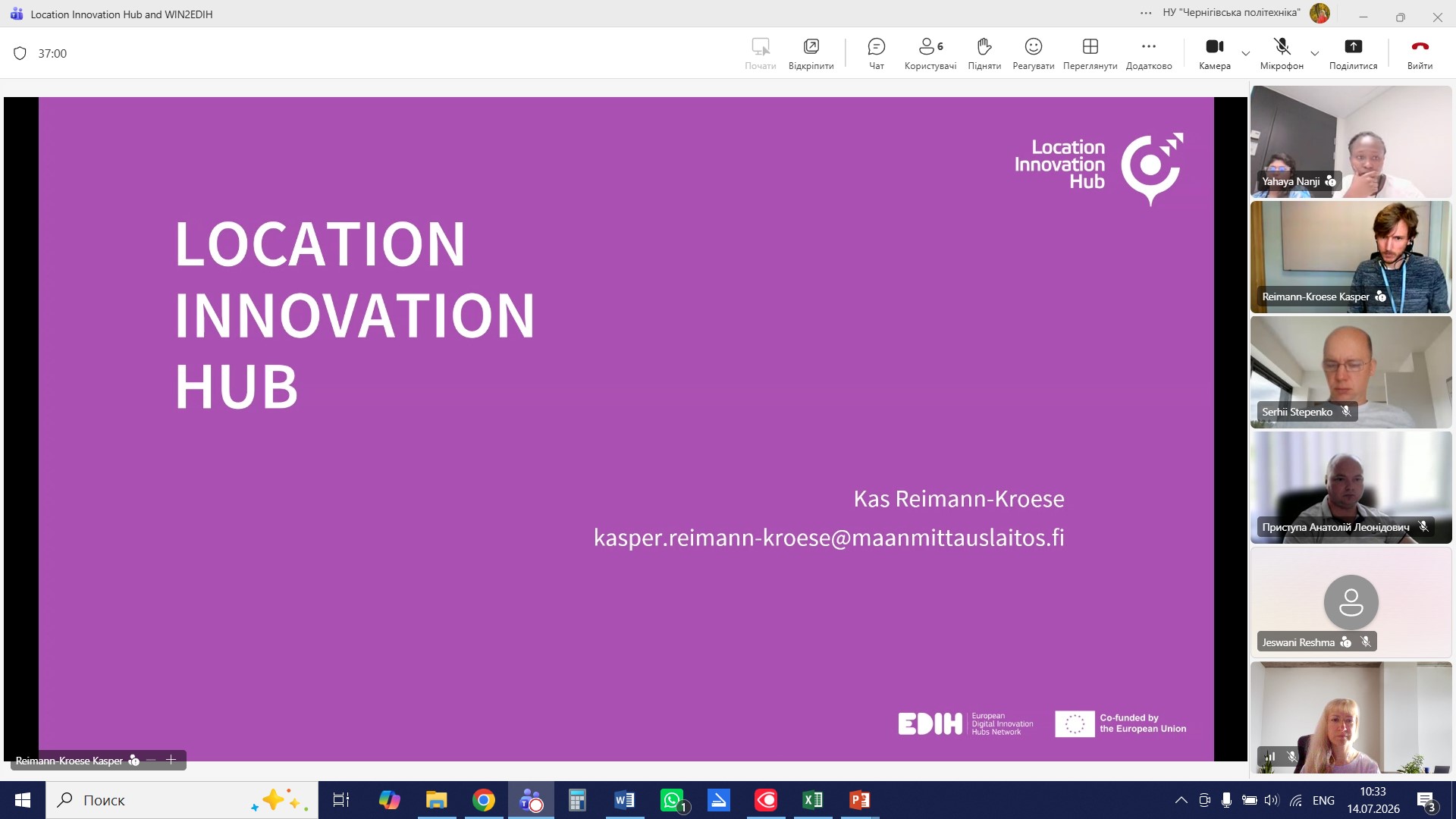Switch to Microsoft Word on the taskbar
This screenshot has height=819, width=1456.
click(x=624, y=800)
